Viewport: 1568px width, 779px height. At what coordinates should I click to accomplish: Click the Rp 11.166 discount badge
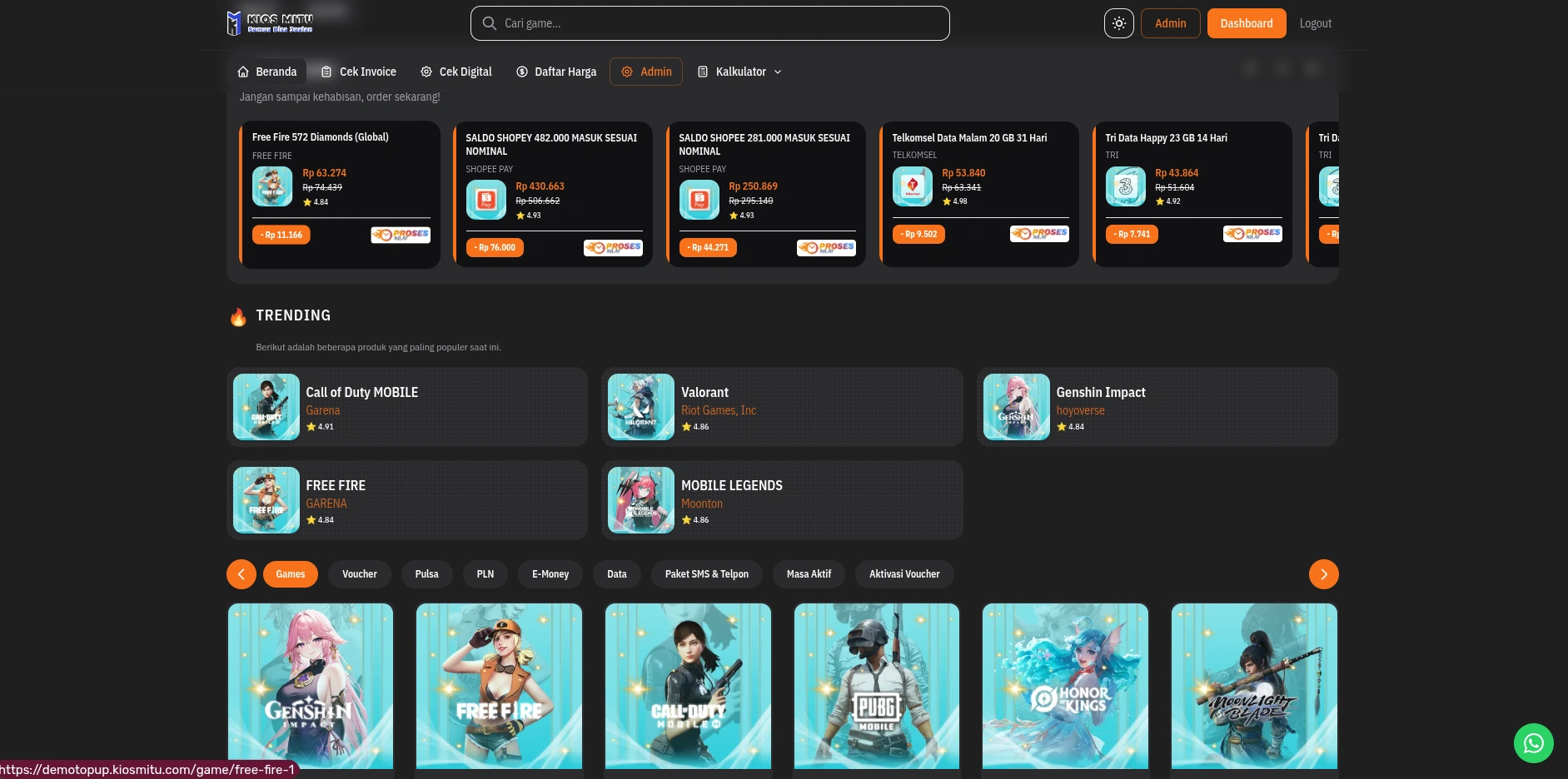coord(281,235)
